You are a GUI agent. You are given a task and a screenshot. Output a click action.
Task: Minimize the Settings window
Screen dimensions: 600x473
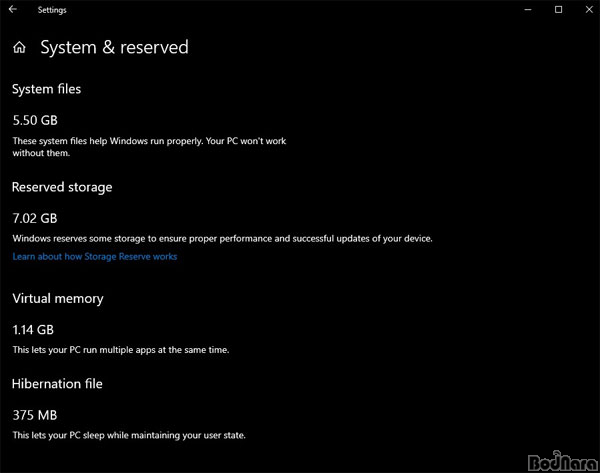(x=528, y=10)
